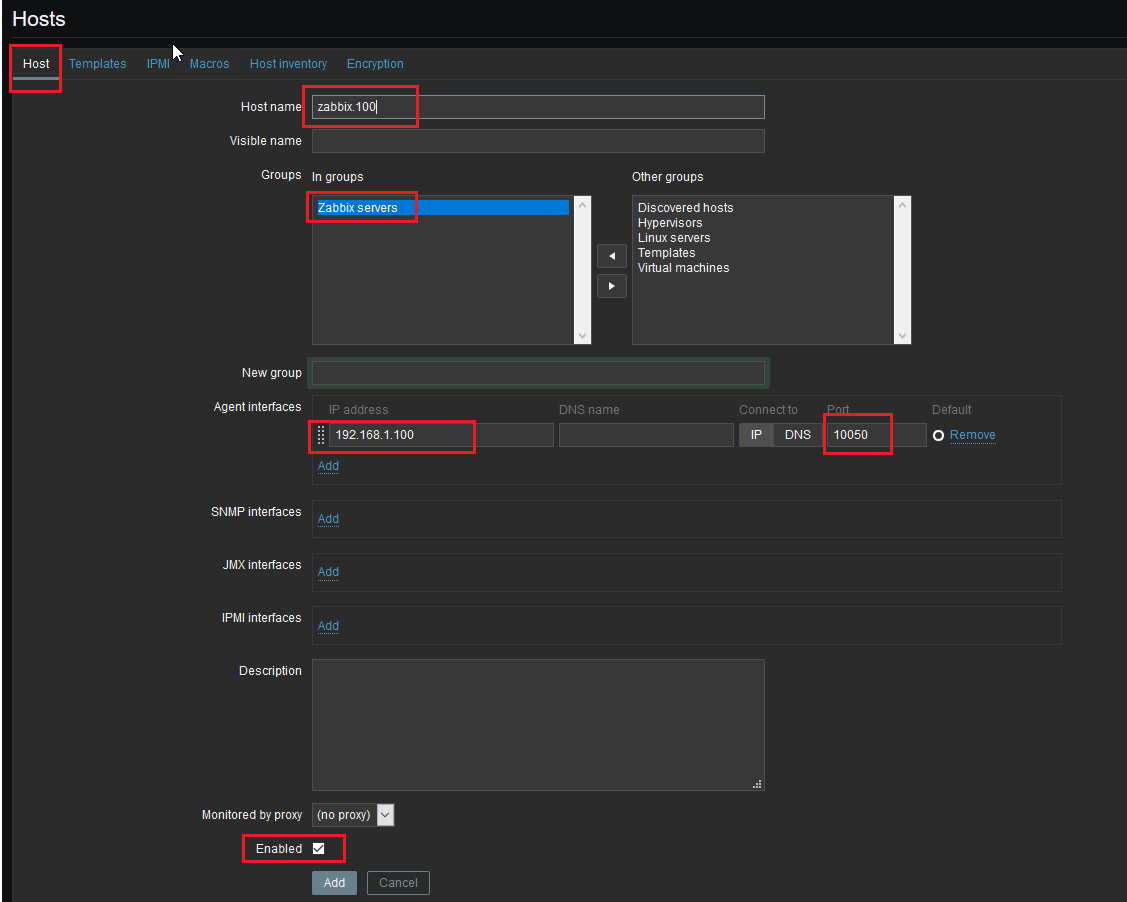The height and width of the screenshot is (902, 1127).
Task: Set Connect to option to IP
Action: (x=756, y=435)
